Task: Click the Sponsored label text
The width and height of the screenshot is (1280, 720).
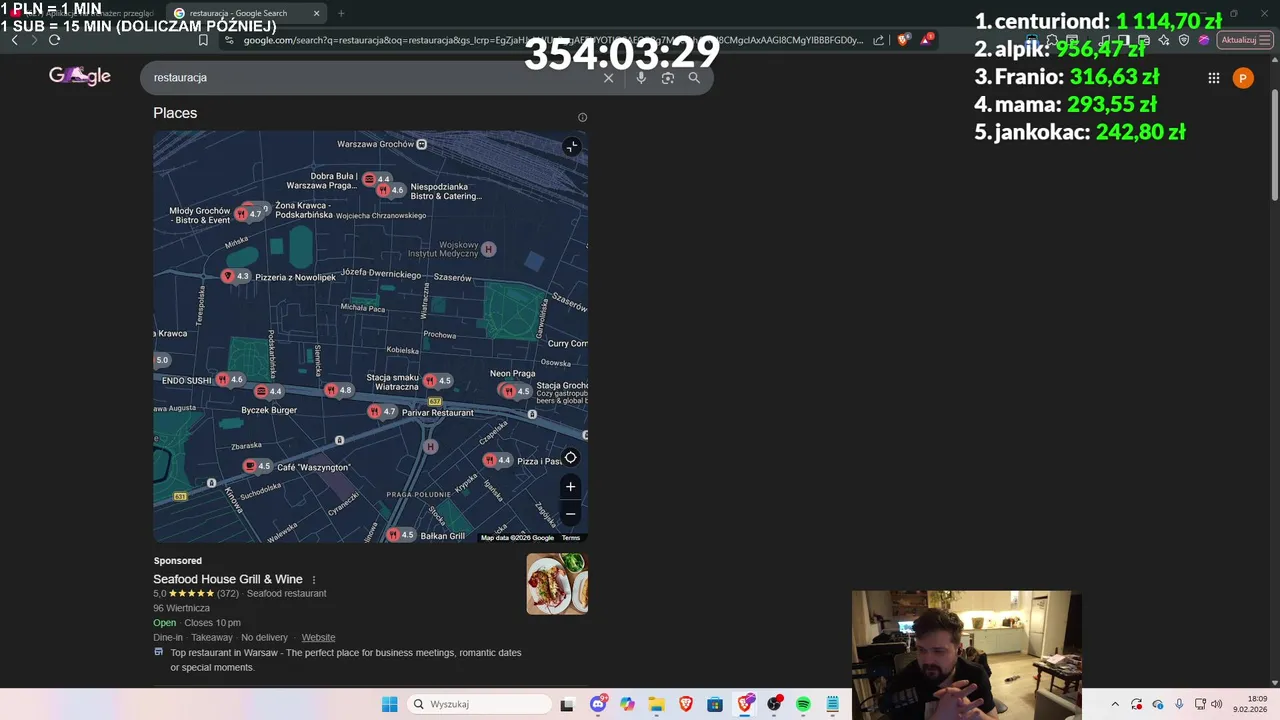Action: pyautogui.click(x=178, y=561)
